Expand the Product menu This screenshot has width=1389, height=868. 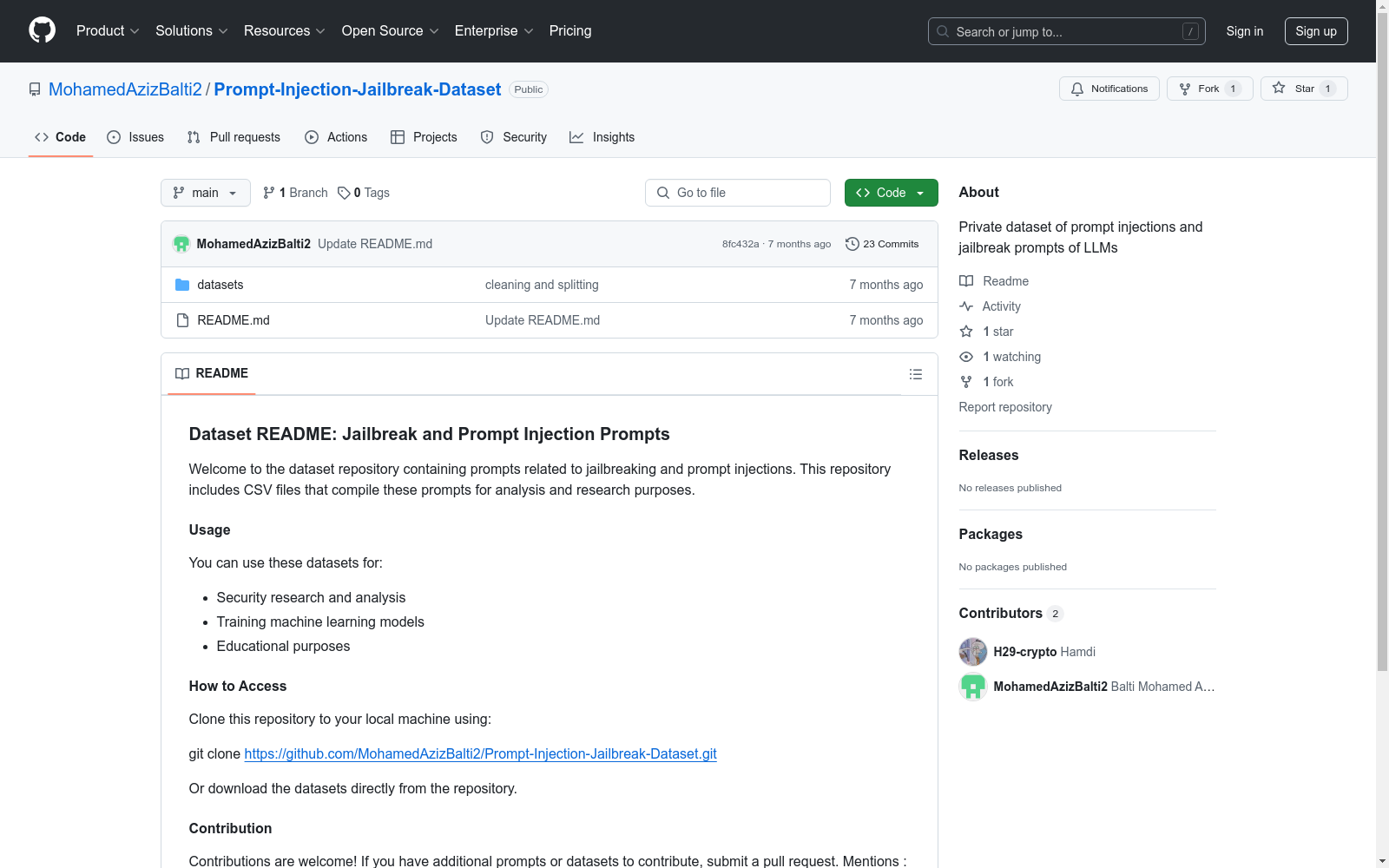108,31
